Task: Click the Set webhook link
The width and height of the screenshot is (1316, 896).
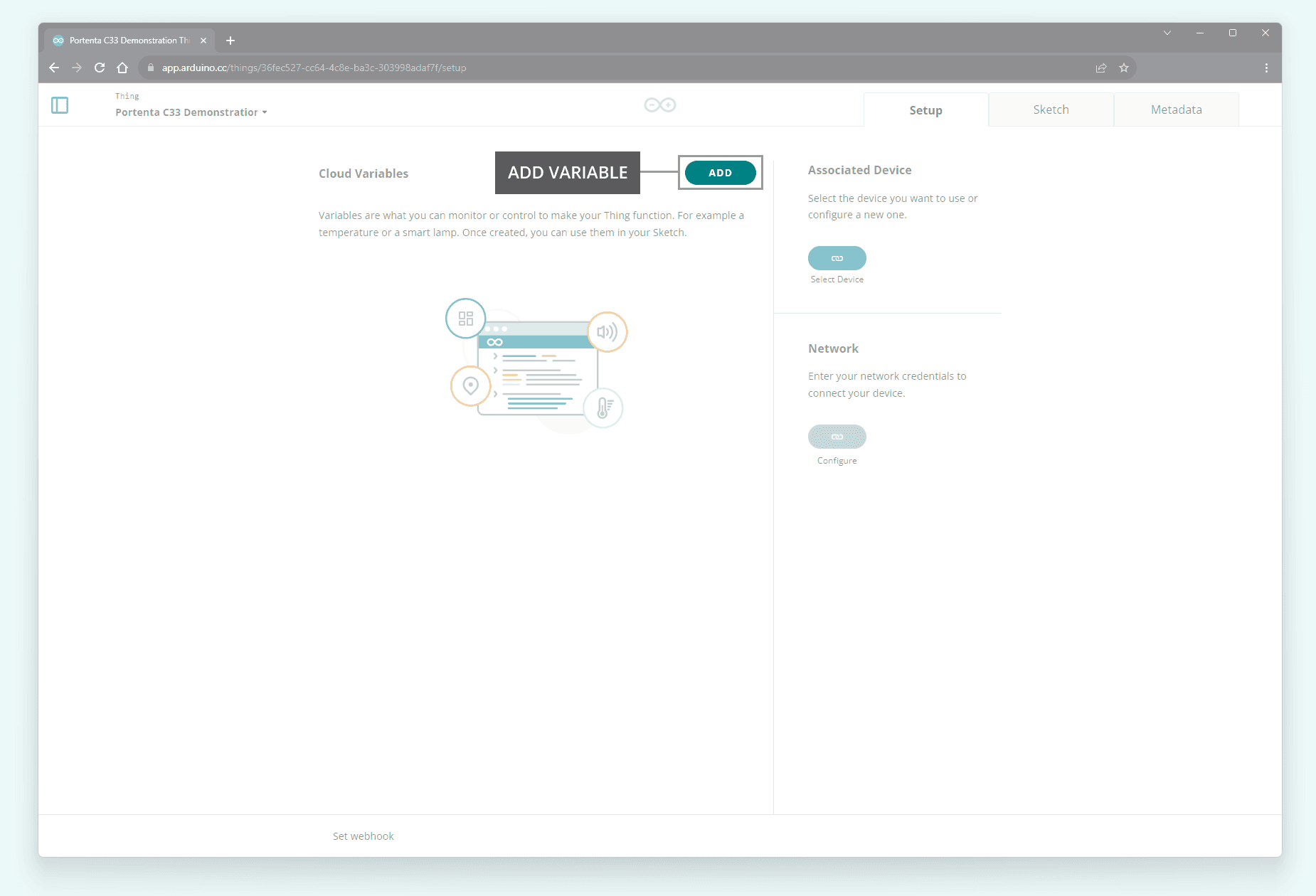Action: coord(363,836)
